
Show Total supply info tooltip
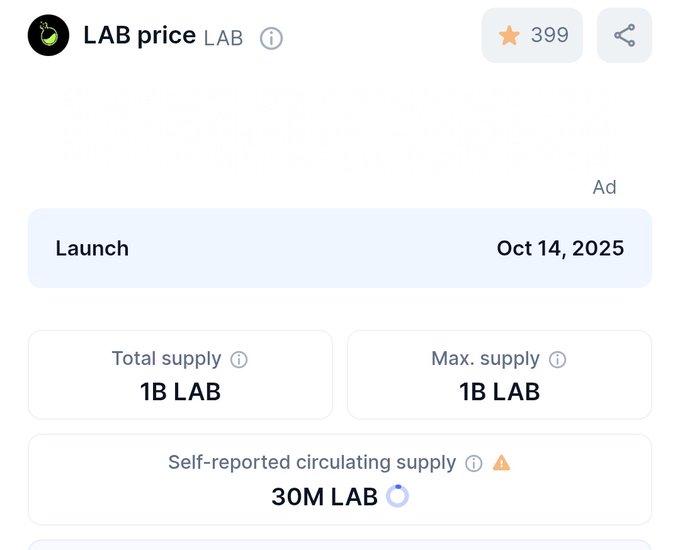tap(239, 359)
